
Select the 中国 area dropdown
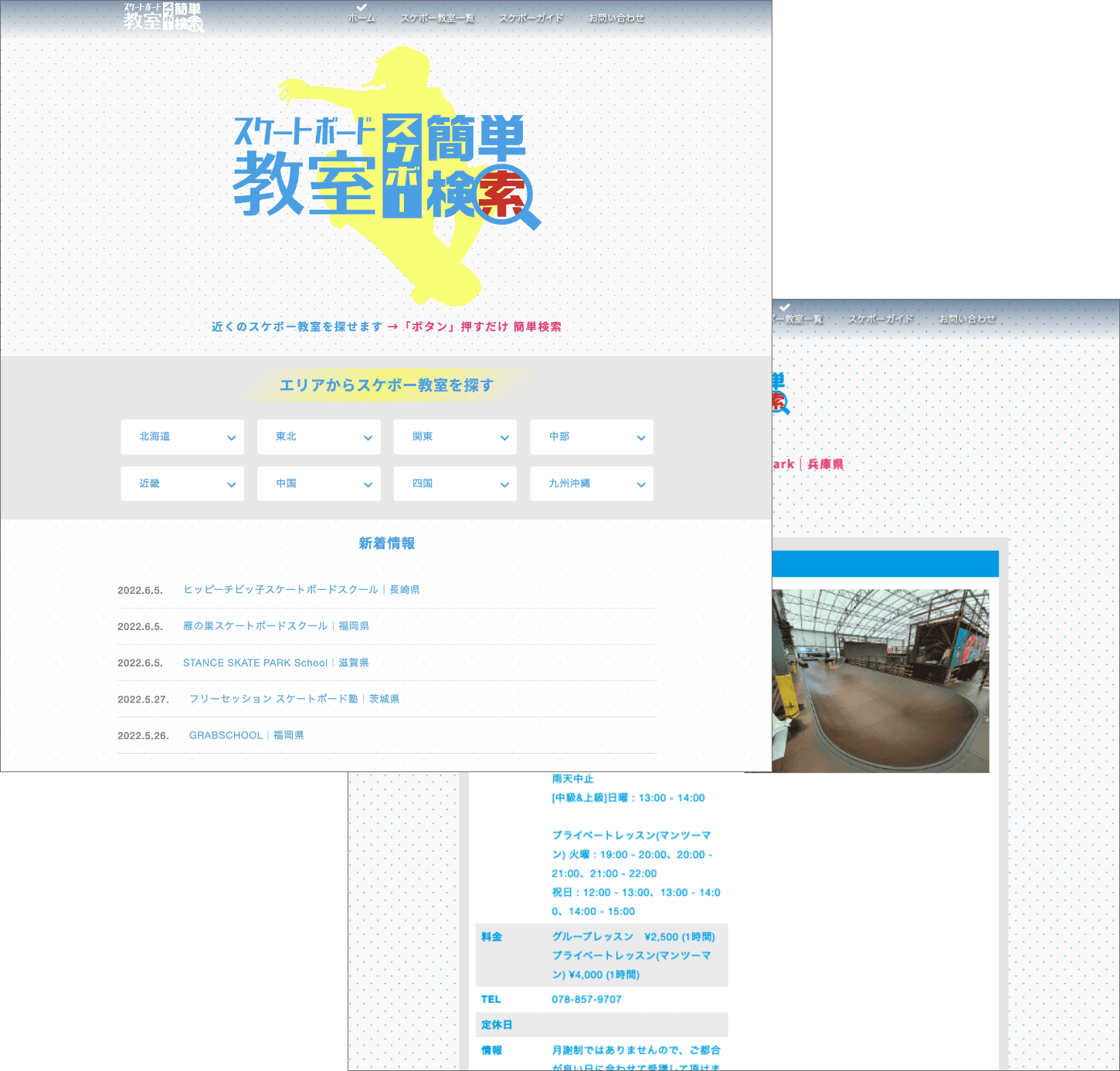coord(319,483)
